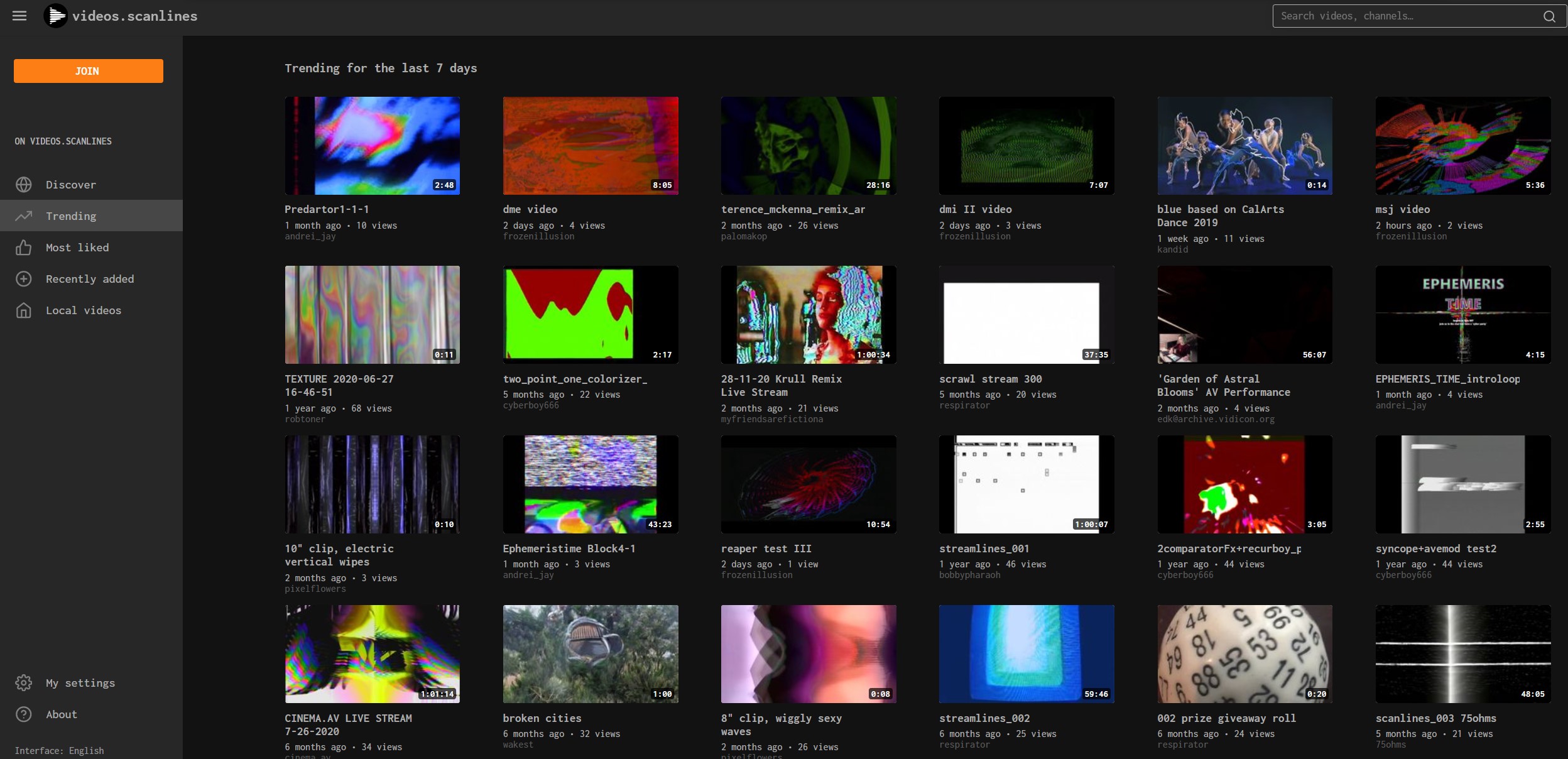Click the My settings gear icon
Viewport: 1568px width, 759px height.
tap(24, 683)
